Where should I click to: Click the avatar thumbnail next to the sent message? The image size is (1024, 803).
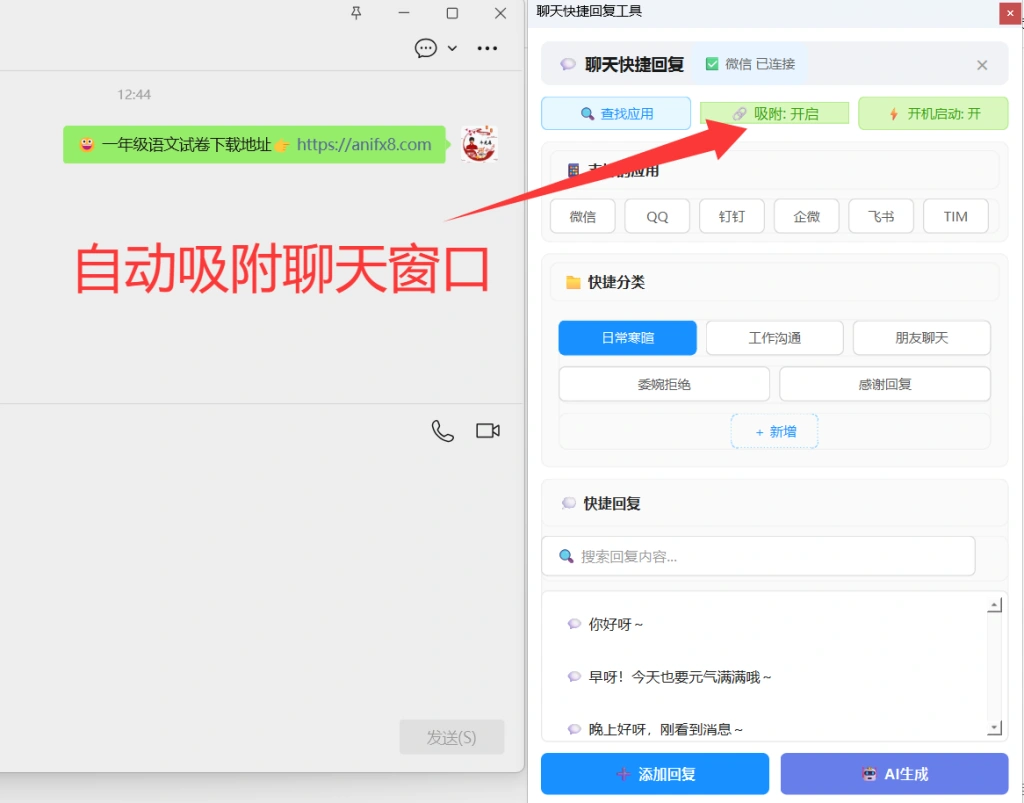click(479, 144)
